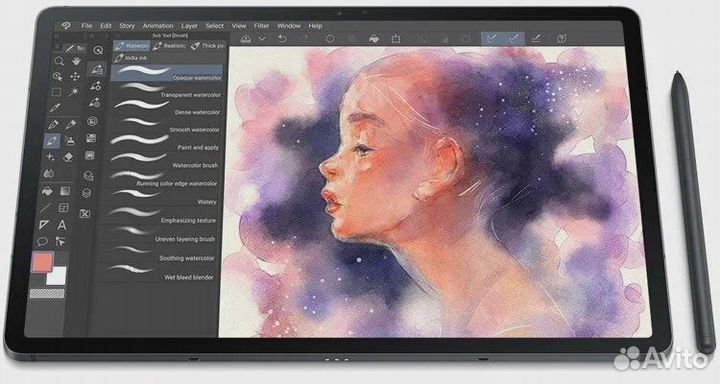
Task: Open the Clip Studio logo menu
Action: point(67,26)
